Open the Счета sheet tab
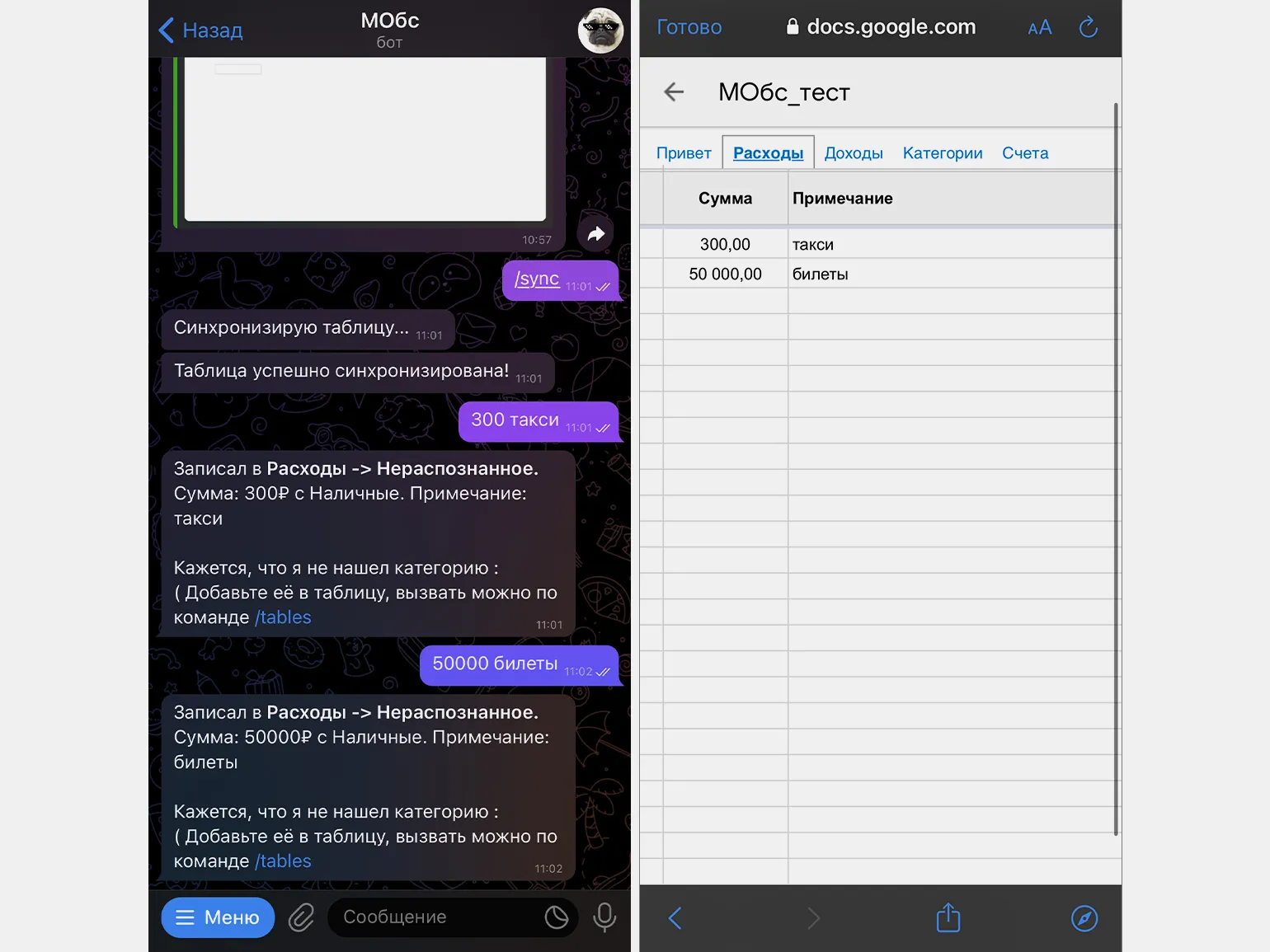Viewport: 1270px width, 952px height. tap(1025, 153)
